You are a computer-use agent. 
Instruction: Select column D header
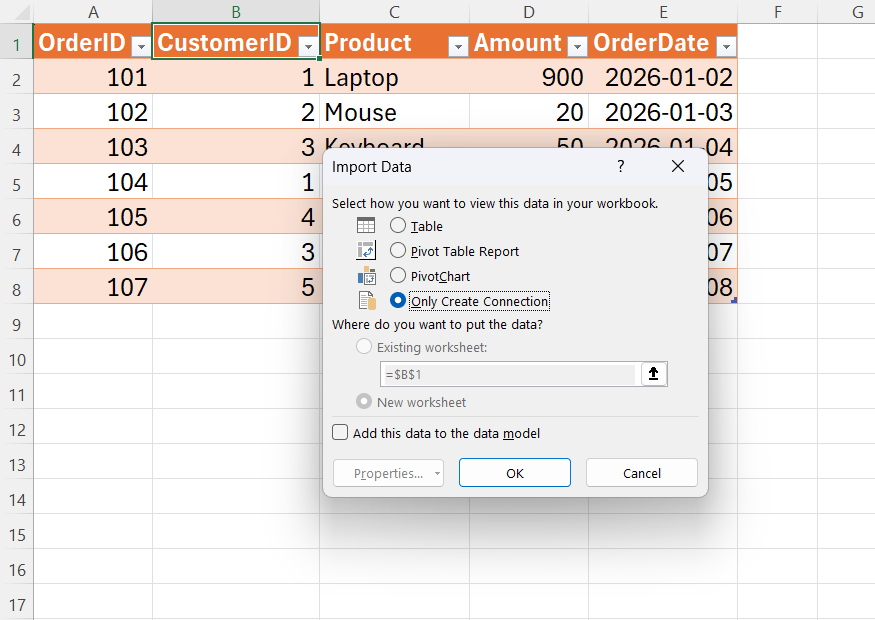click(x=529, y=12)
